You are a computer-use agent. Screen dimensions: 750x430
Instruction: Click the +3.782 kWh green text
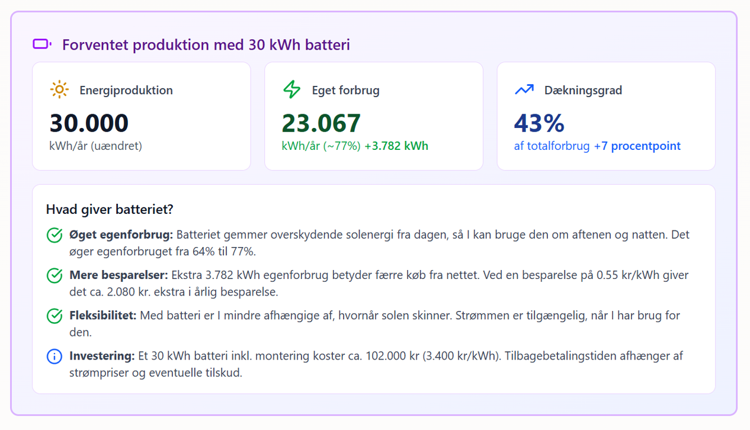point(397,146)
